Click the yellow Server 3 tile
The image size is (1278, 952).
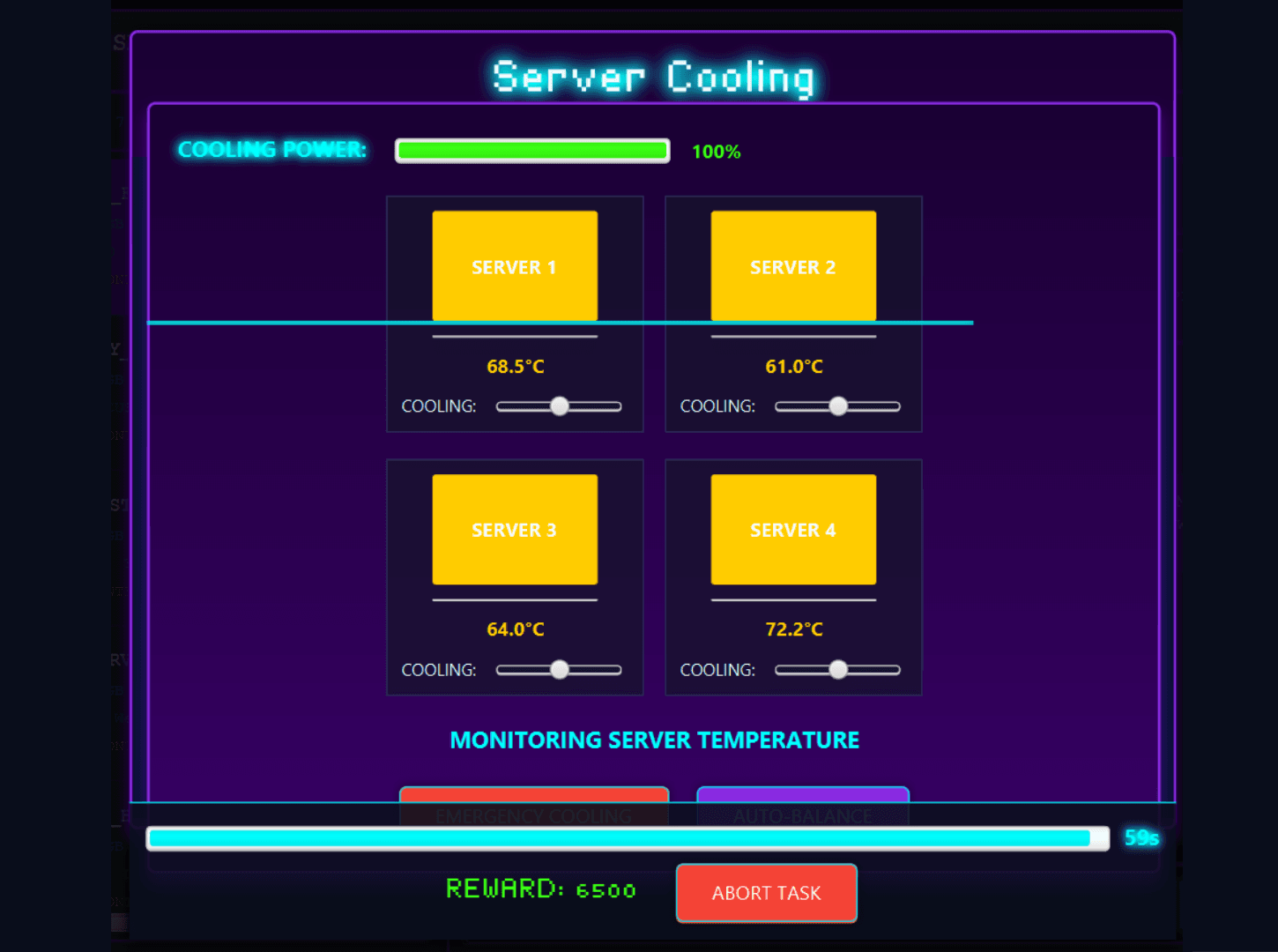[x=515, y=529]
